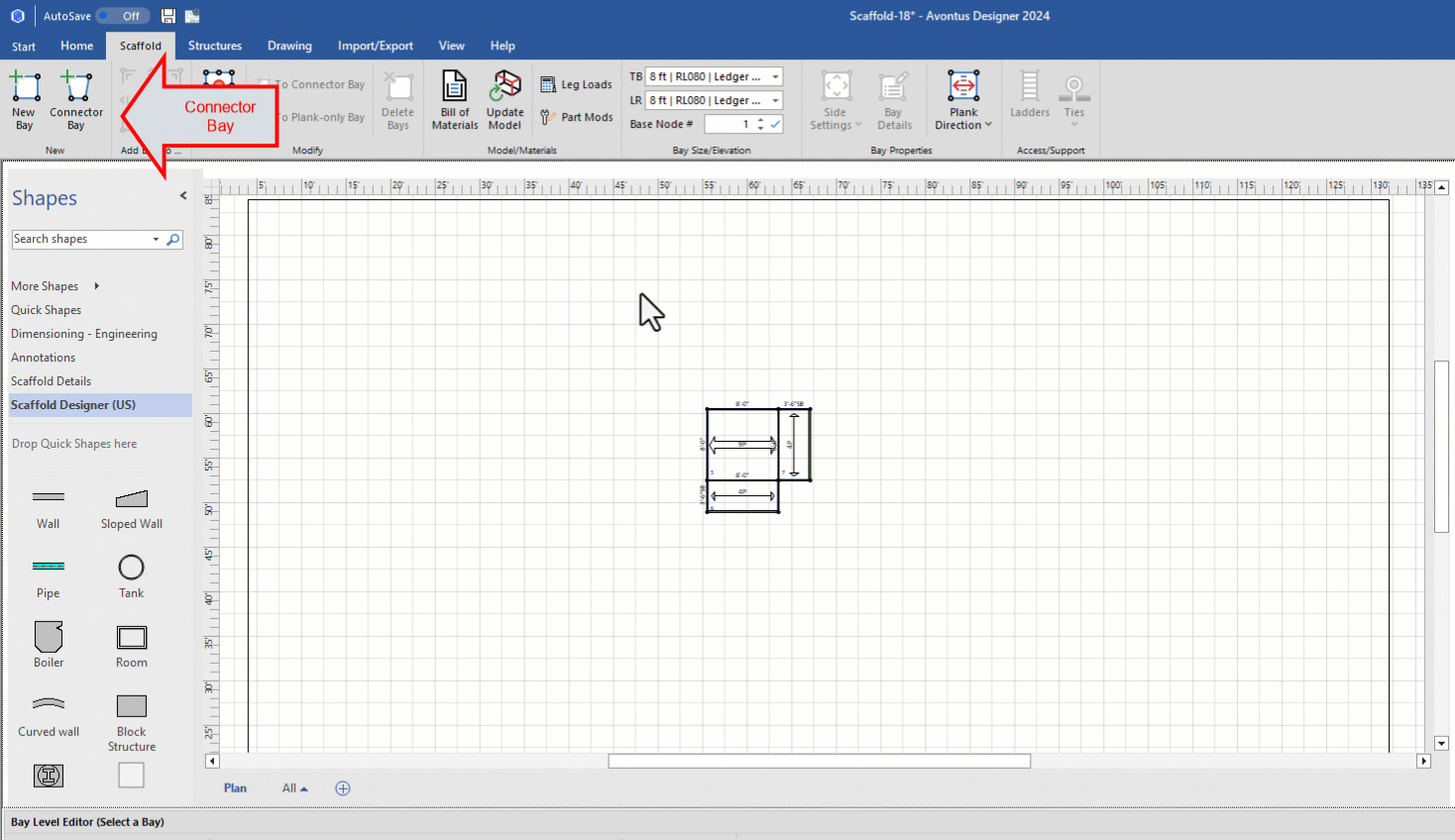
Task: Switch to the Structures ribbon tab
Action: click(215, 46)
